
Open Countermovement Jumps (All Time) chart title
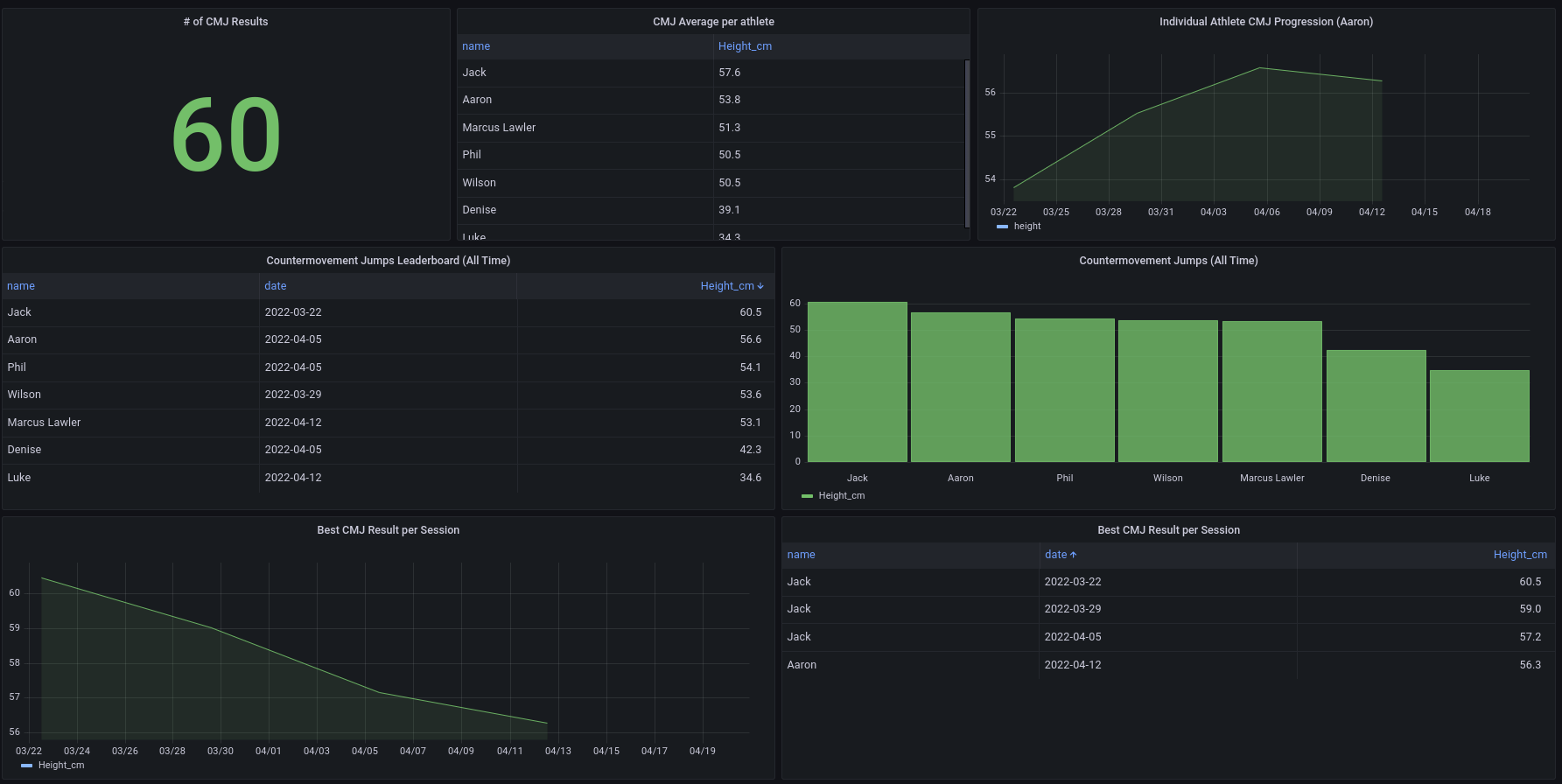click(x=1168, y=261)
